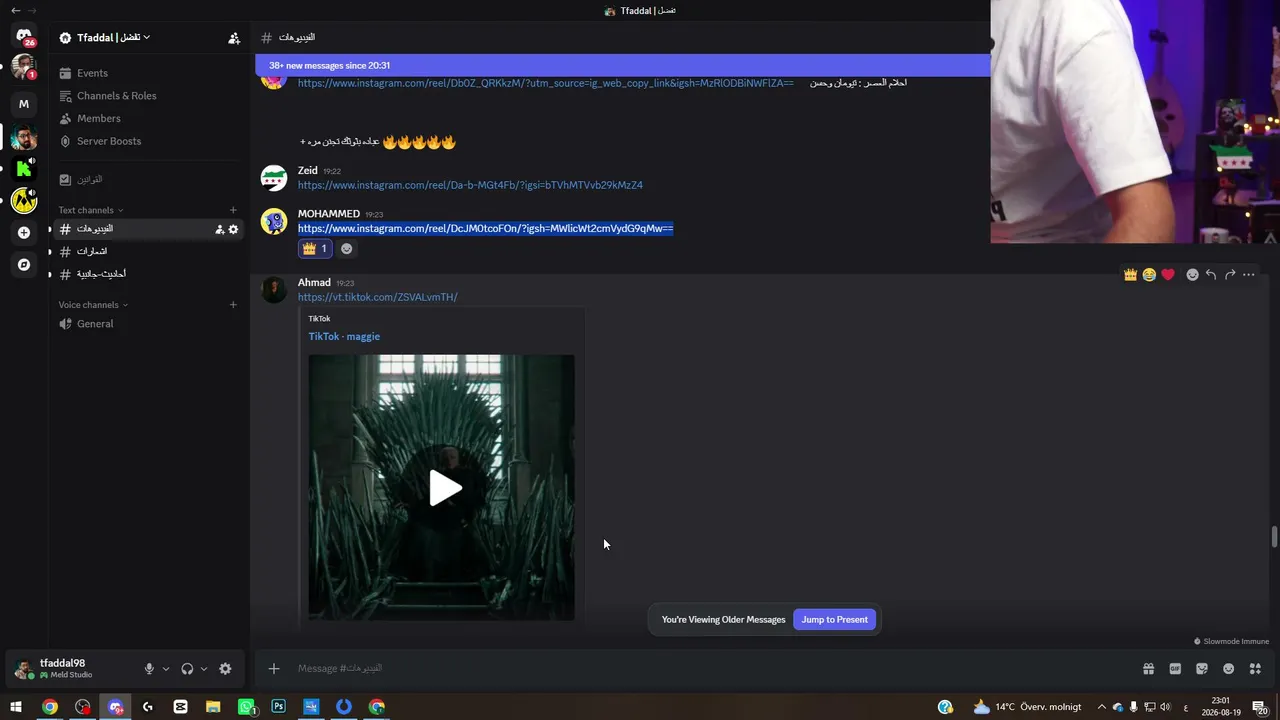
Task: Open the gift icon in message bar
Action: [x=1148, y=669]
